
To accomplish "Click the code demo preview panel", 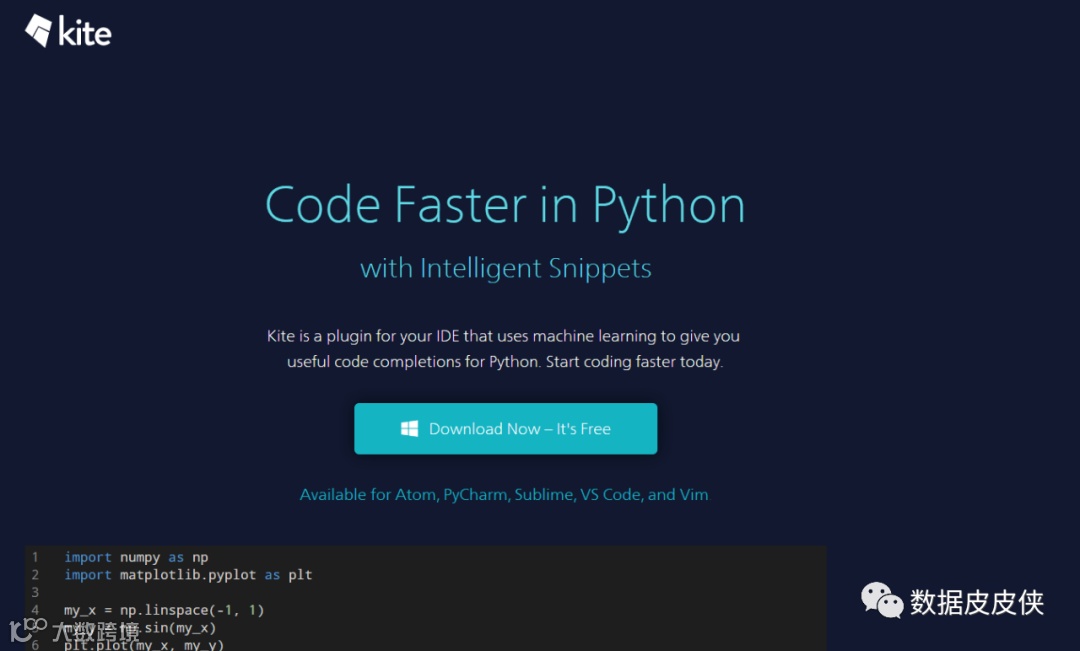I will [426, 598].
